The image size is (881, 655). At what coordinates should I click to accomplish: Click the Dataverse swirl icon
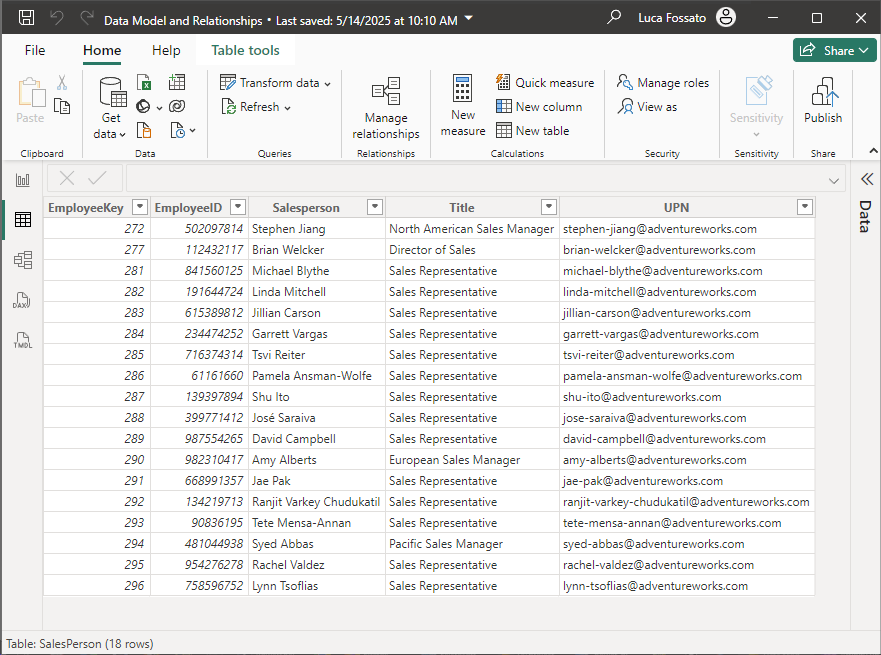point(177,106)
